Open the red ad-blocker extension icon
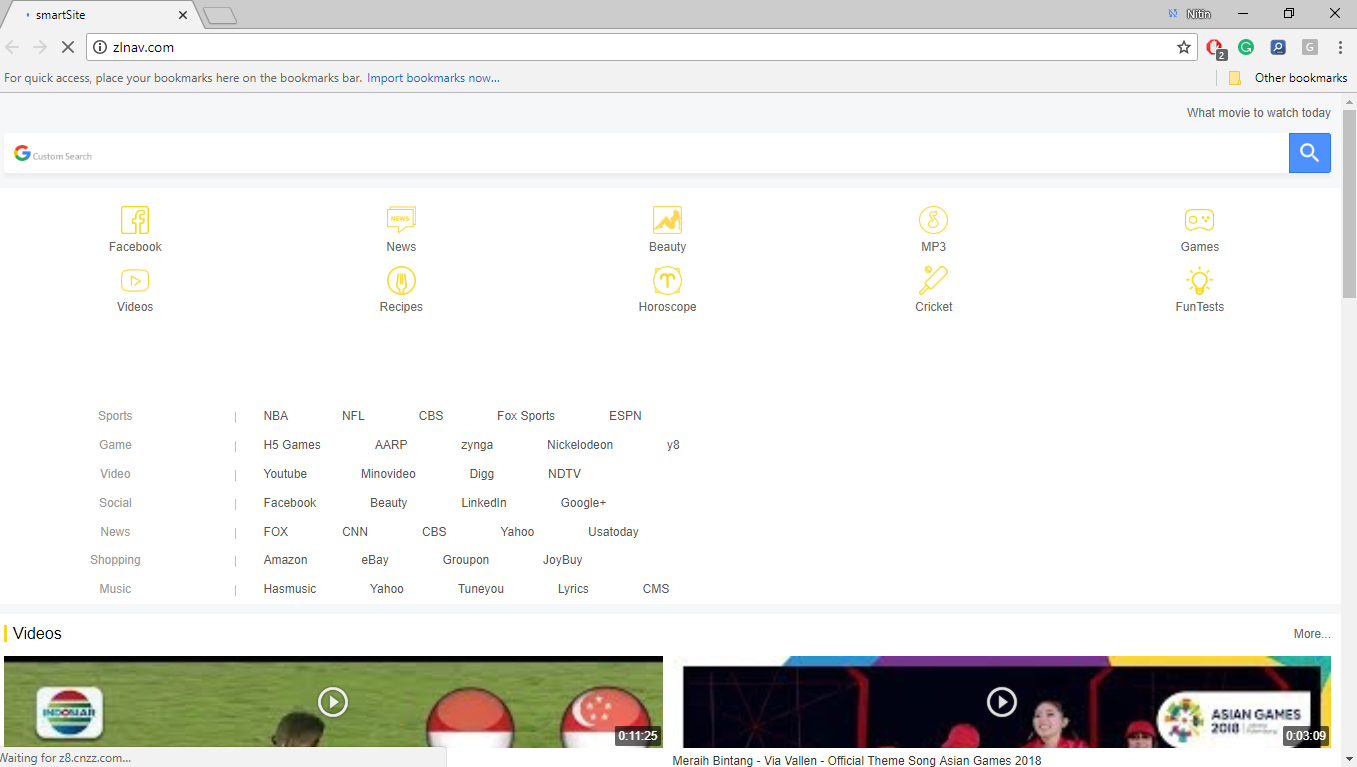This screenshot has height=767, width=1357. 1215,47
